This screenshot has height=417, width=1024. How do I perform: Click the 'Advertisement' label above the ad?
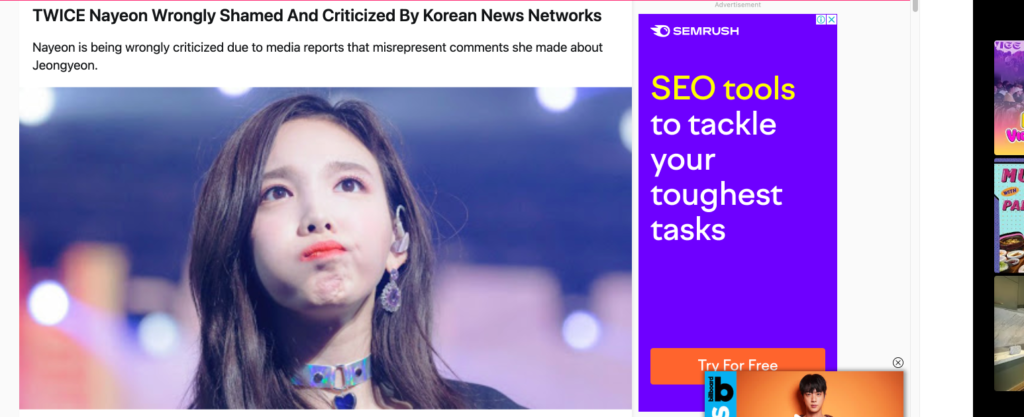(737, 5)
